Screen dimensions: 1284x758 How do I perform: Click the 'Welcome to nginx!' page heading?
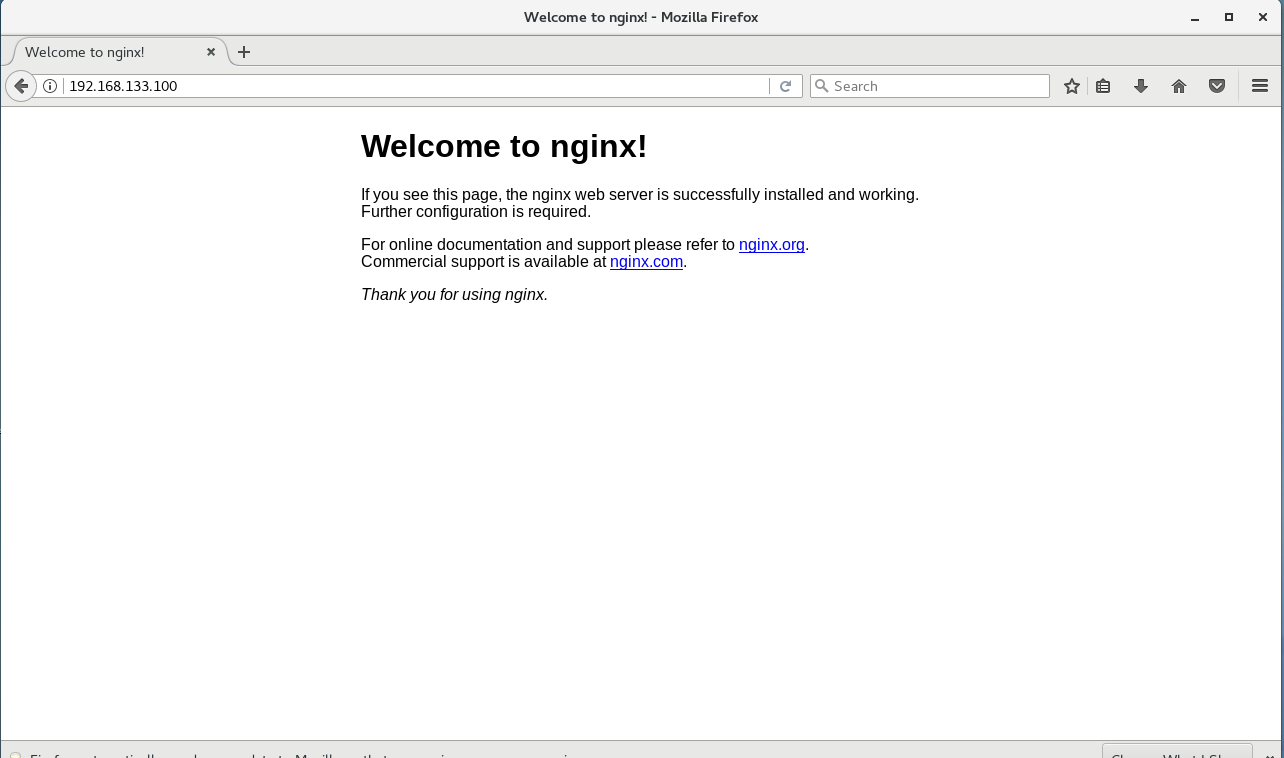[504, 146]
